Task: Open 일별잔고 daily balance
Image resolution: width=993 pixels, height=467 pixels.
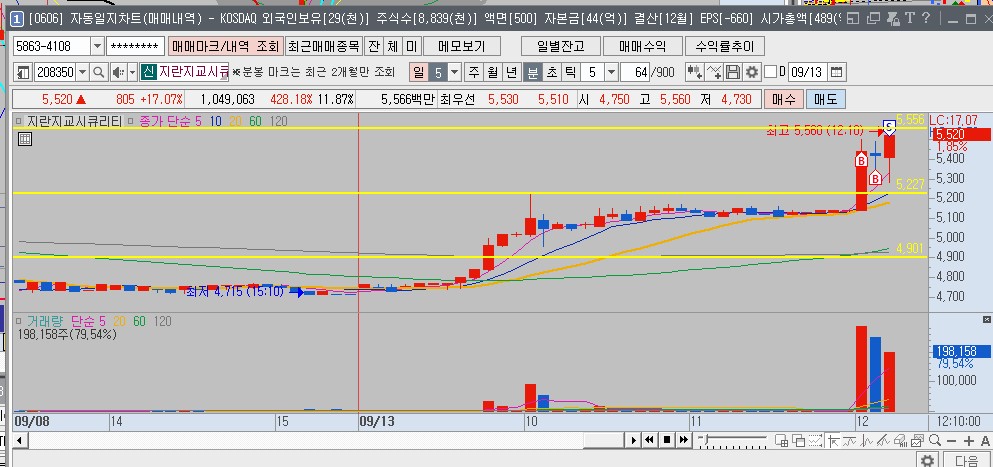Action: click(x=560, y=46)
